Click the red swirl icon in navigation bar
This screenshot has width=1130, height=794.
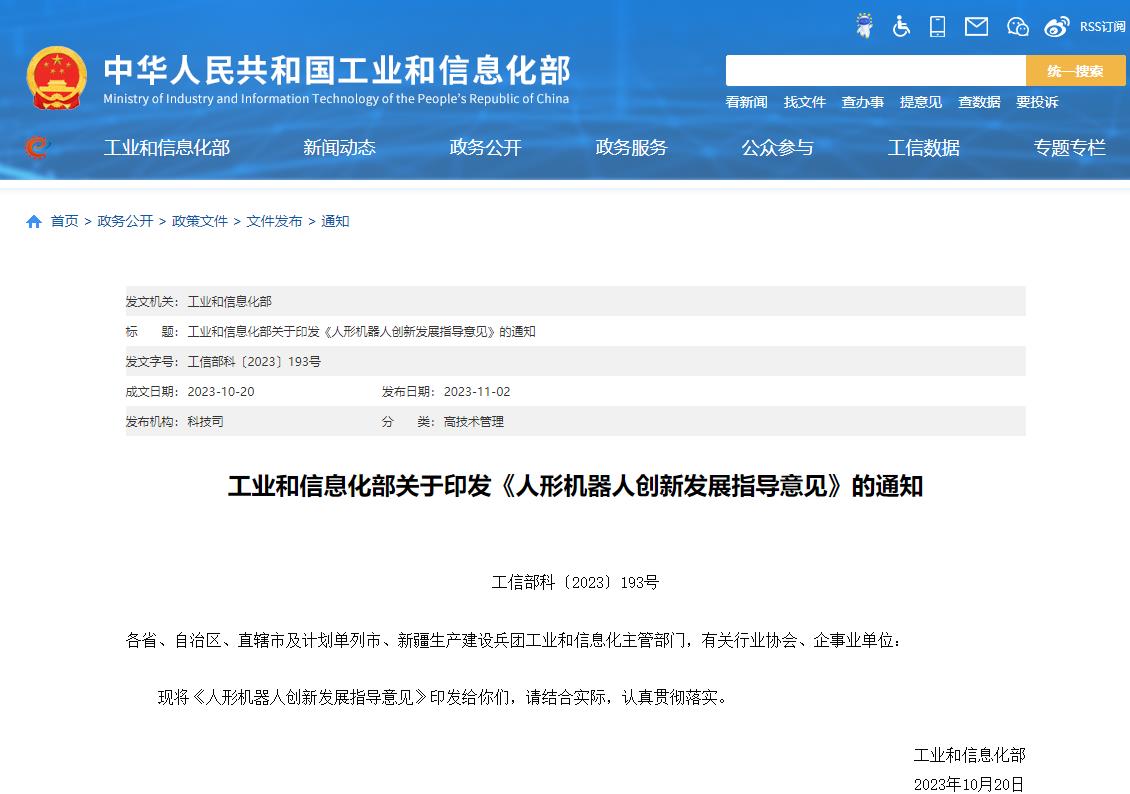coord(36,147)
